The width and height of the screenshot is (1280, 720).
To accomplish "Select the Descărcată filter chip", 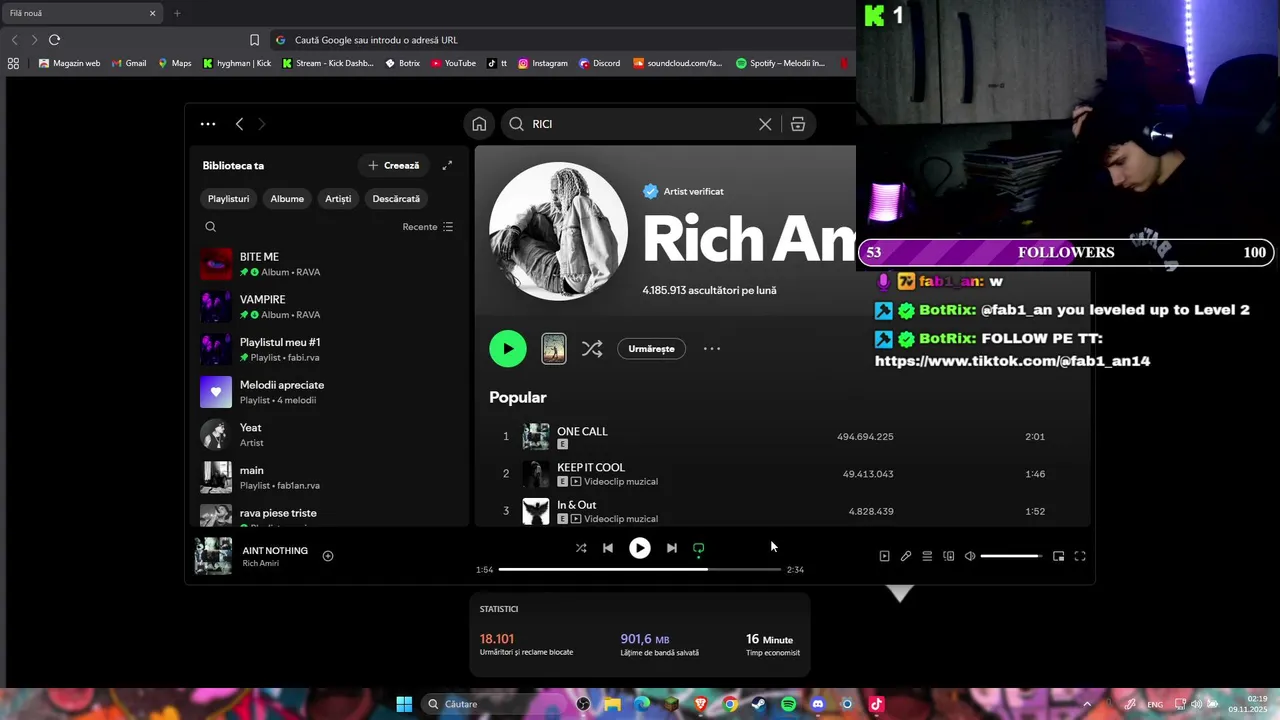I will pyautogui.click(x=396, y=199).
